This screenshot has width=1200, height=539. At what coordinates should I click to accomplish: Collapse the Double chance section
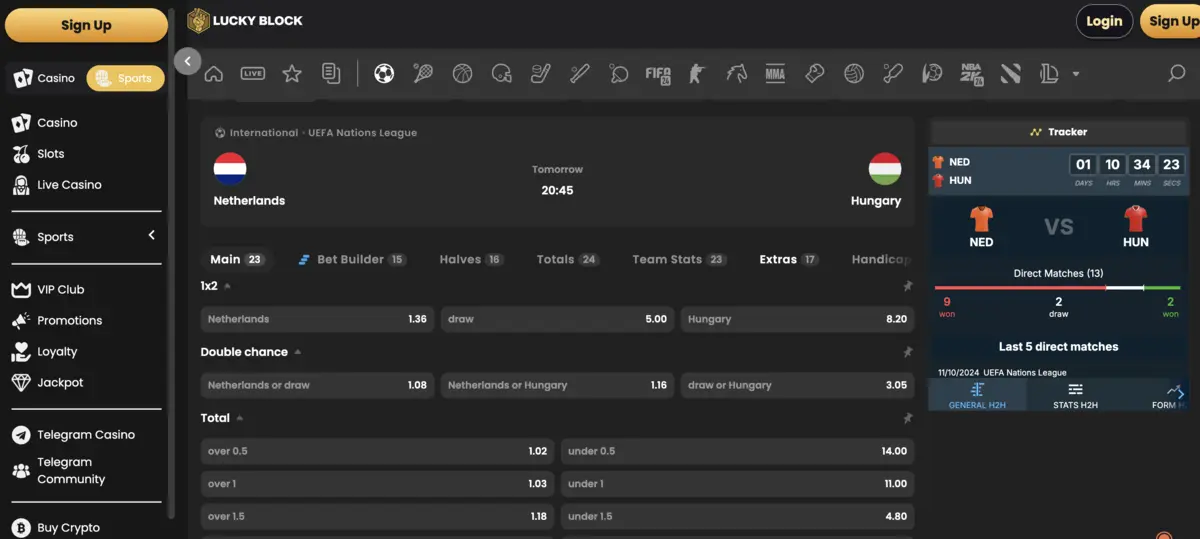pyautogui.click(x=298, y=352)
